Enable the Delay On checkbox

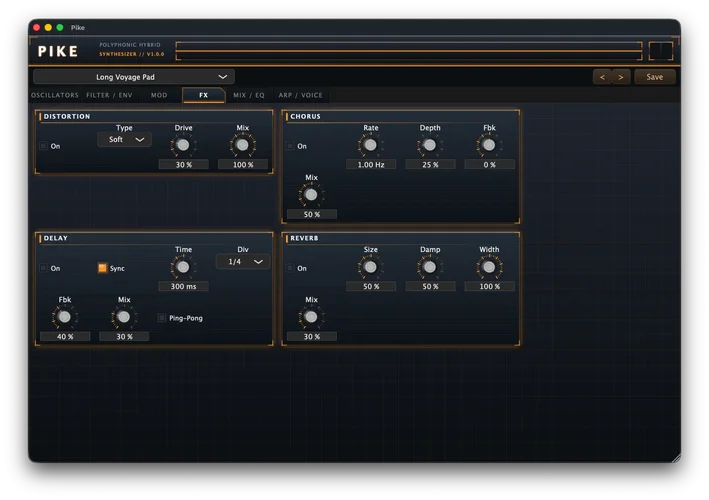tap(43, 268)
